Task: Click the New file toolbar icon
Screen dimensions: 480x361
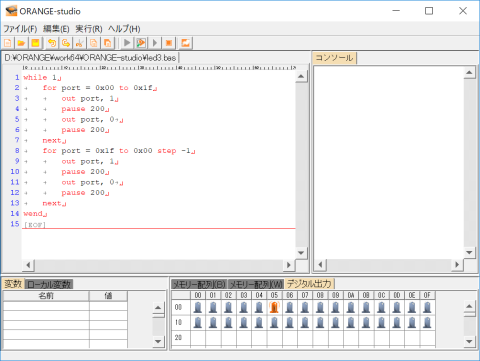Action: [8, 43]
